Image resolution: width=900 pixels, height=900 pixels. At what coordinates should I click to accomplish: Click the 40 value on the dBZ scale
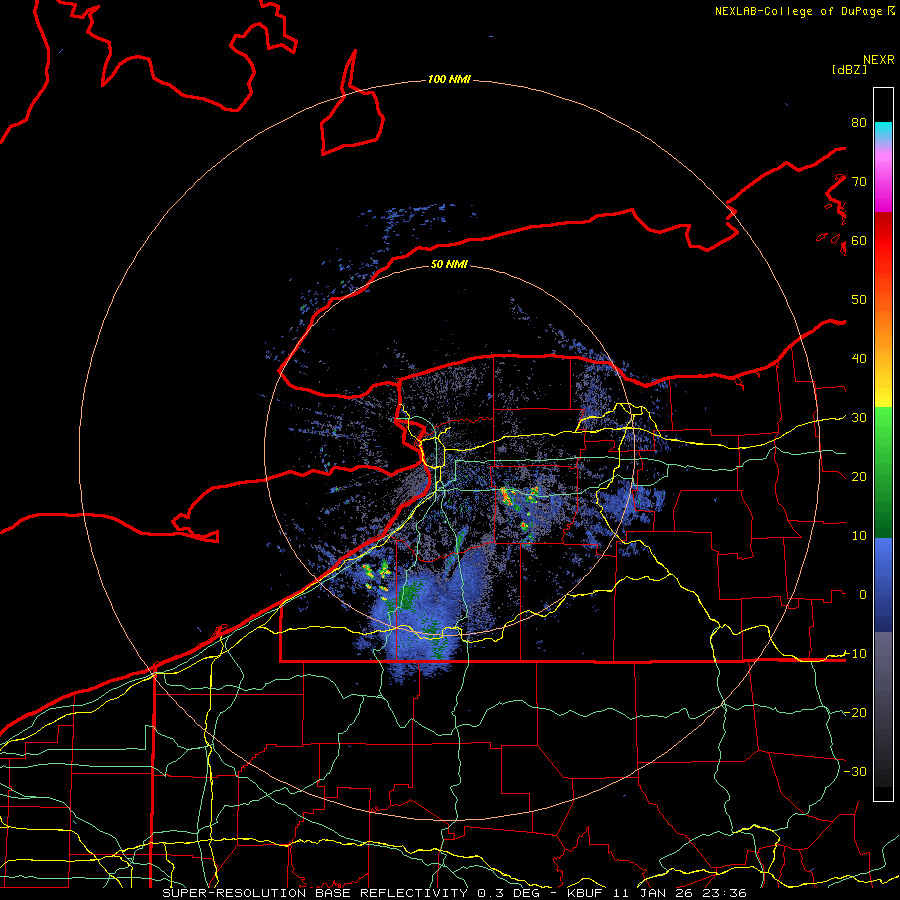click(x=859, y=359)
